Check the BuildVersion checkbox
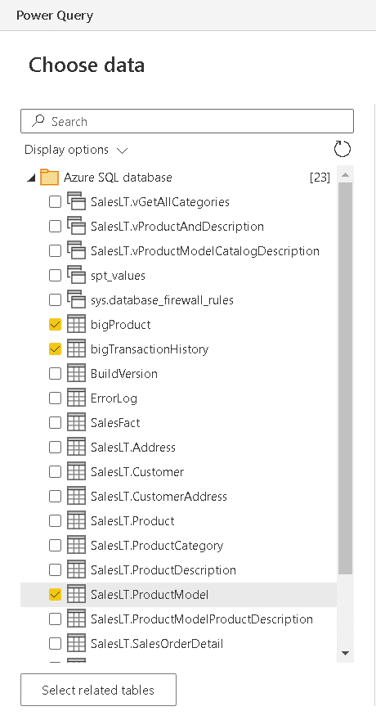 (55, 374)
